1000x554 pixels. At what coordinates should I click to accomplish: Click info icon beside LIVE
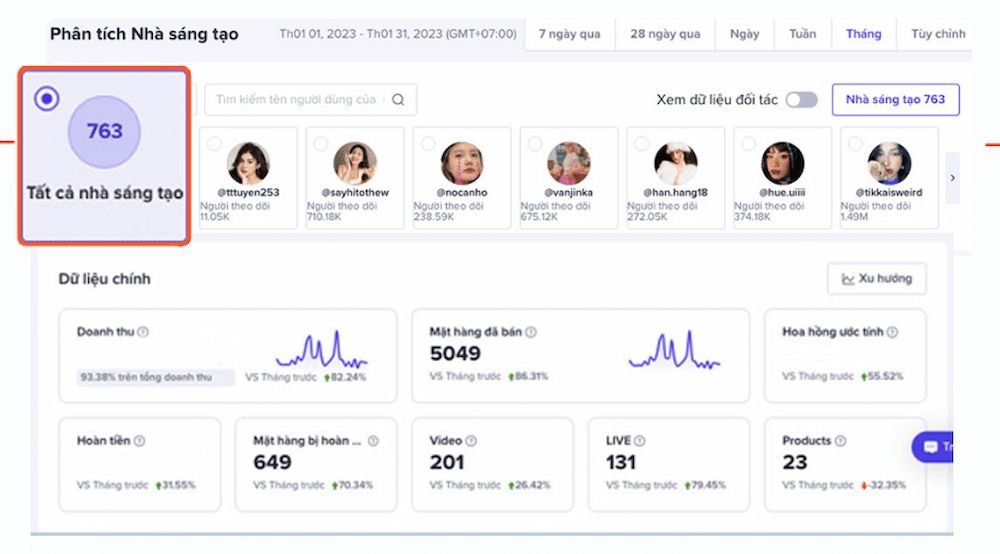640,441
